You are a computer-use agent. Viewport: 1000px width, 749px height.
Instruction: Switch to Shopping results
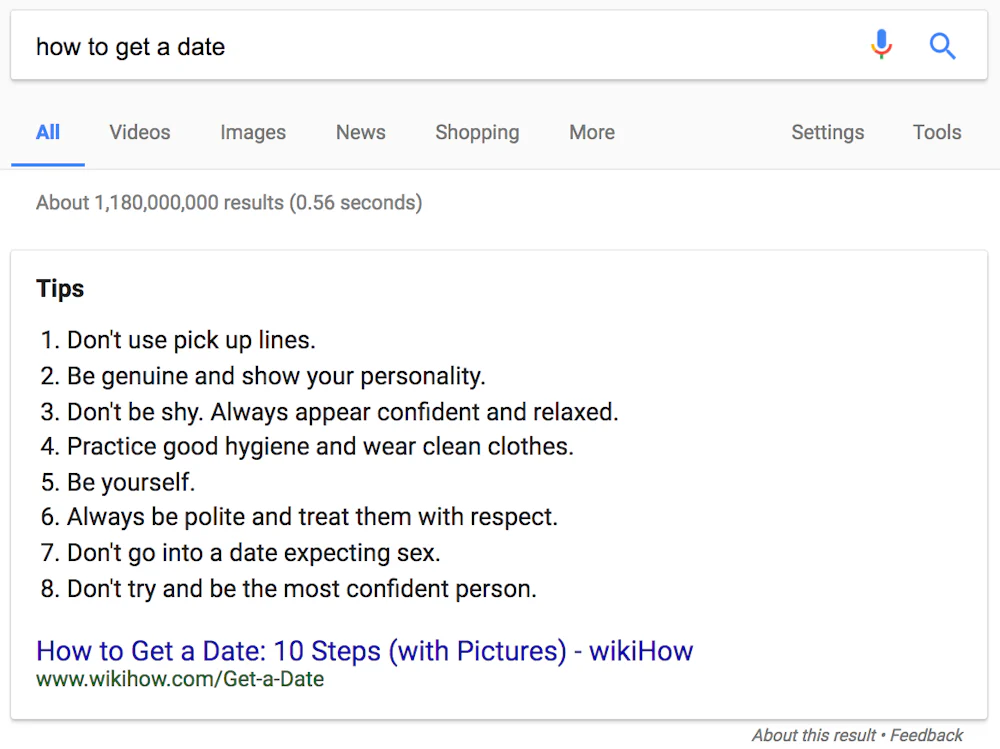click(477, 132)
